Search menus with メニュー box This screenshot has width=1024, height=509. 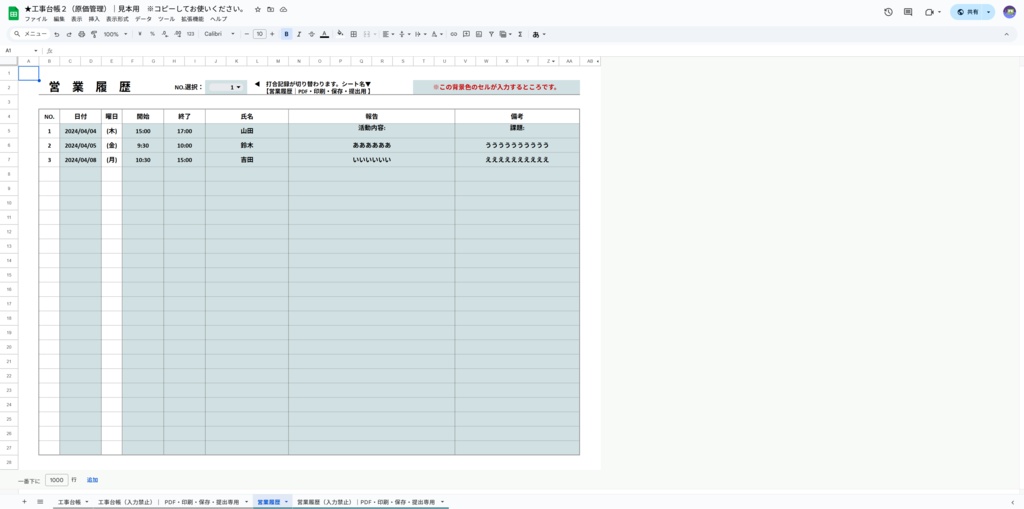31,34
